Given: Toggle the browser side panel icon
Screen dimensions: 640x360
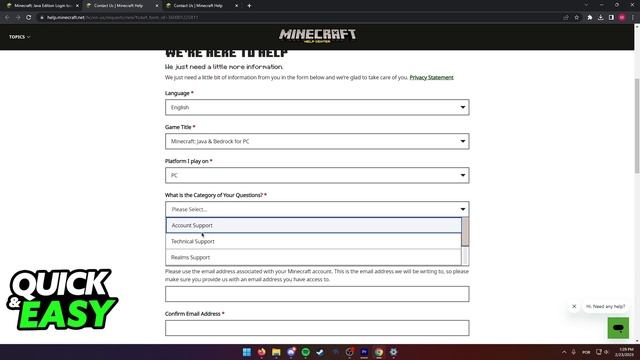Looking at the screenshot, I should coord(611,18).
